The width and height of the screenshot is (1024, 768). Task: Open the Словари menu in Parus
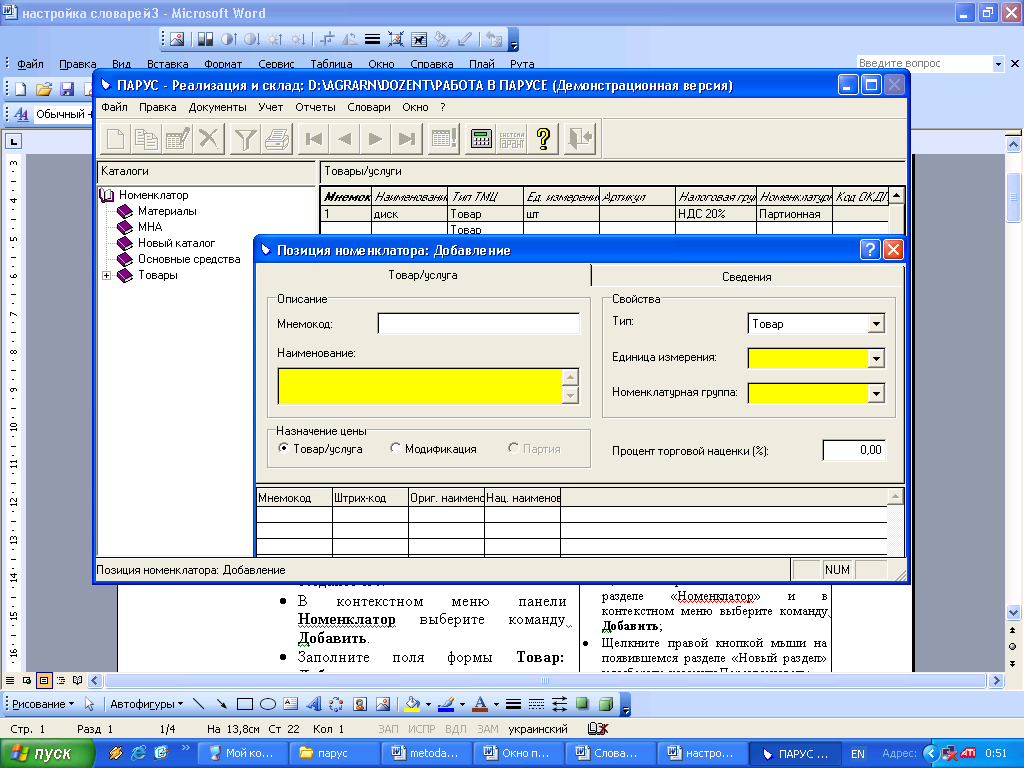pyautogui.click(x=368, y=107)
